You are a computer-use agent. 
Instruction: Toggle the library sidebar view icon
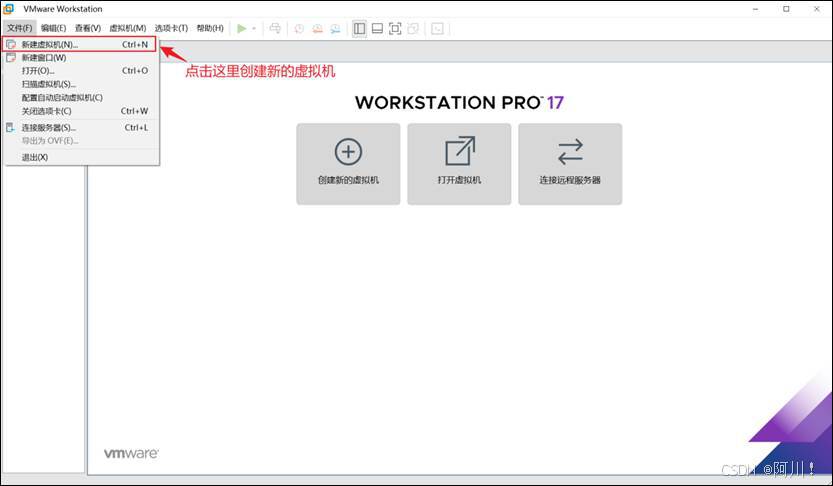[x=359, y=29]
